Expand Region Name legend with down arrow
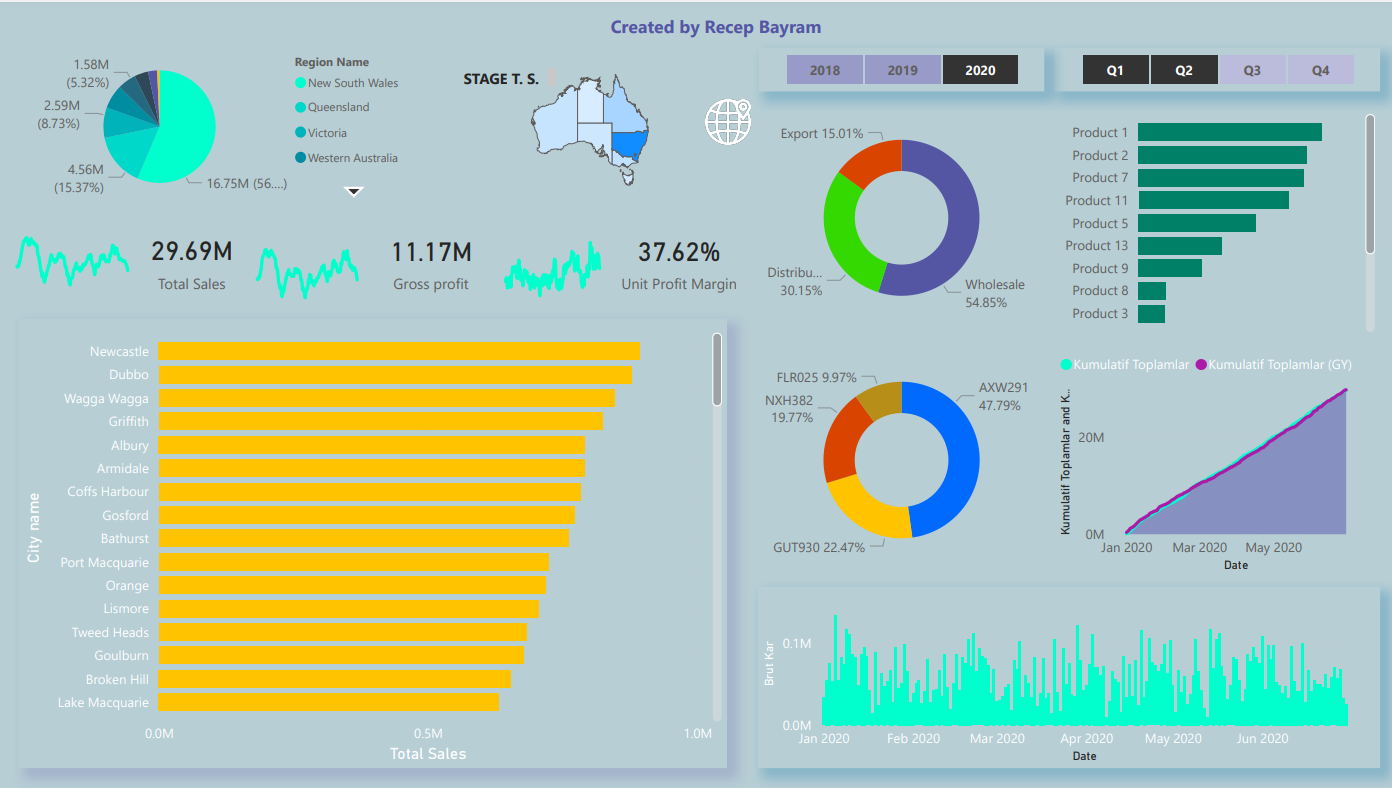This screenshot has width=1392, height=788. pyautogui.click(x=354, y=191)
